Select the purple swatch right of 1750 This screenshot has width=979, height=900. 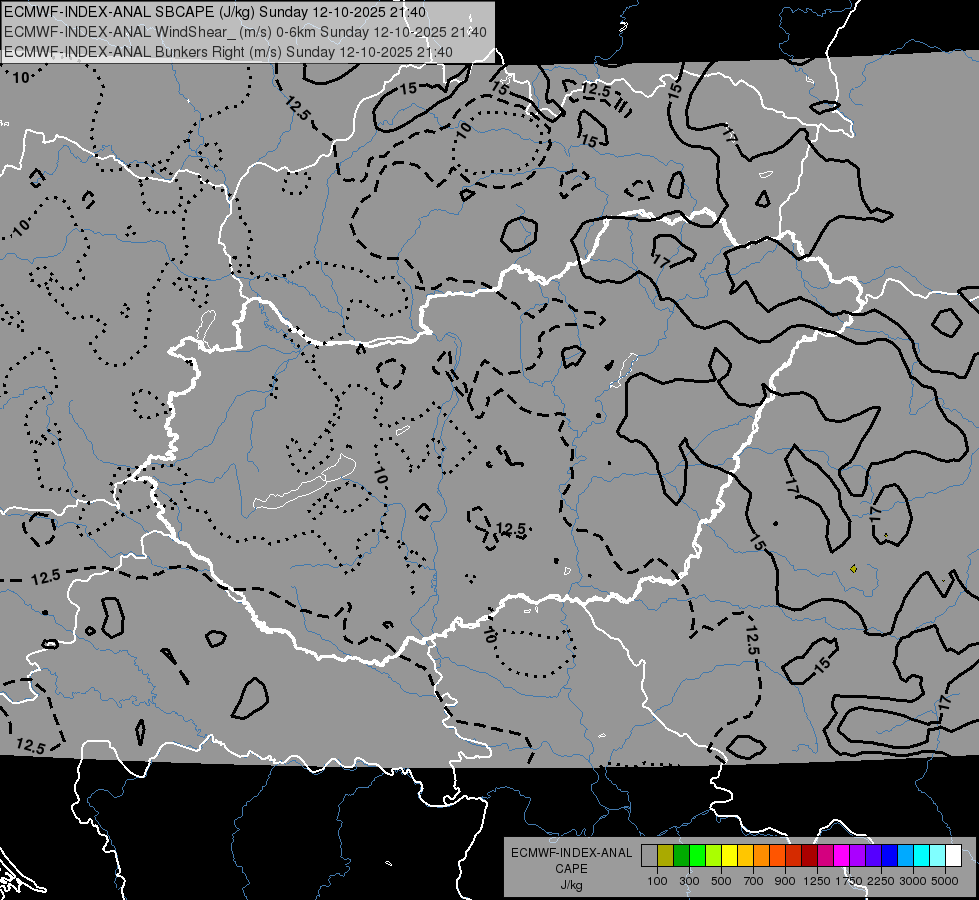(x=858, y=856)
